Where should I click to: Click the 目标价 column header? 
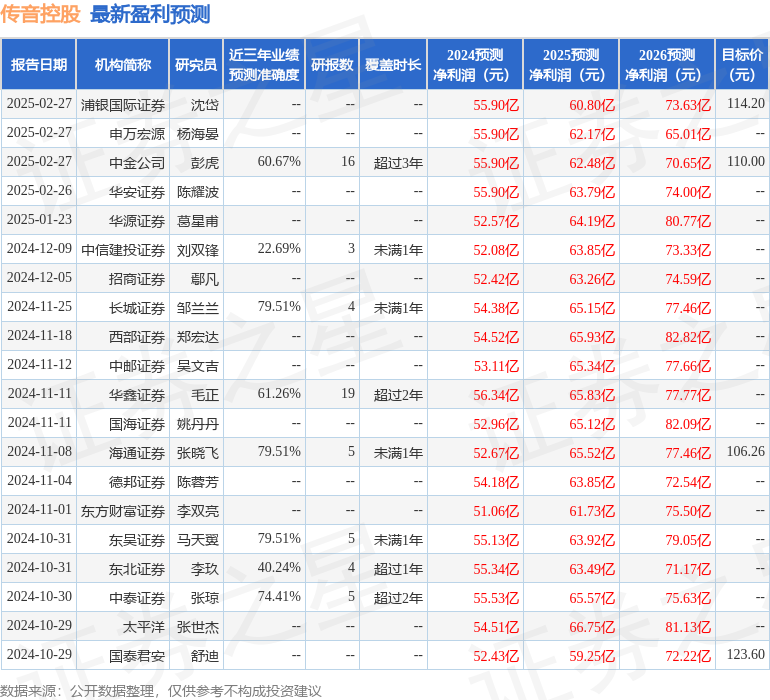(742, 65)
